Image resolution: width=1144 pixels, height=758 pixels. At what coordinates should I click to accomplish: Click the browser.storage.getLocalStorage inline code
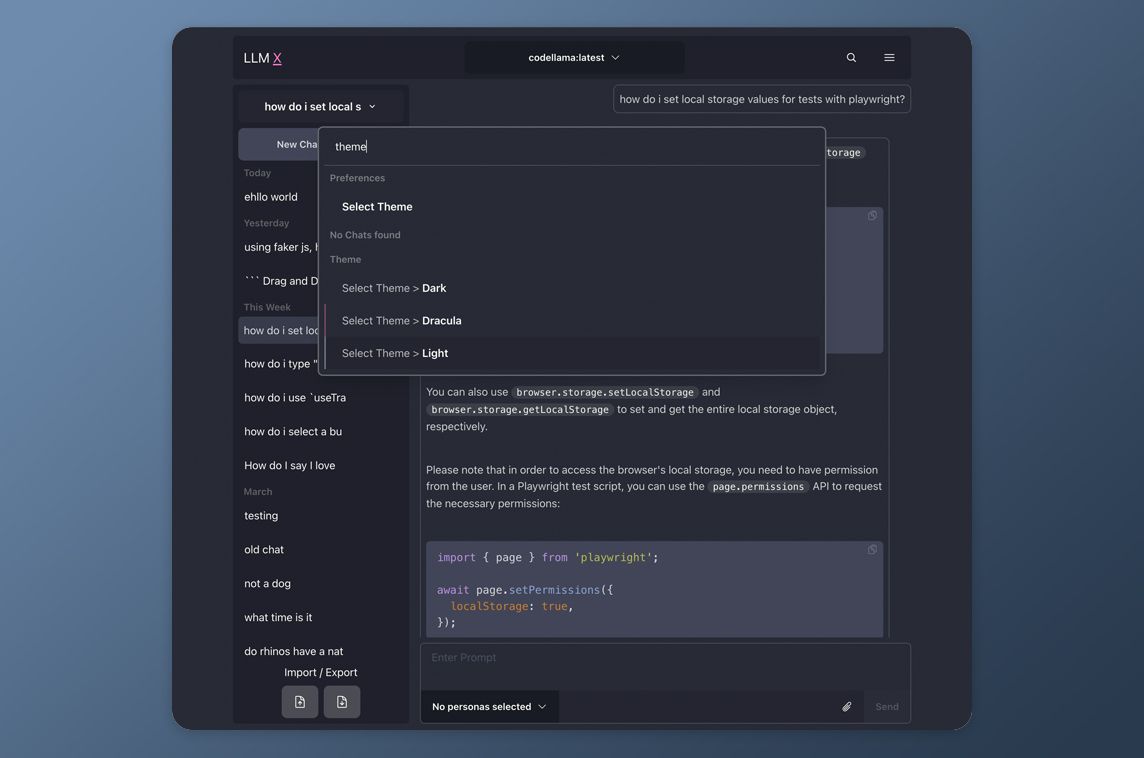point(520,410)
